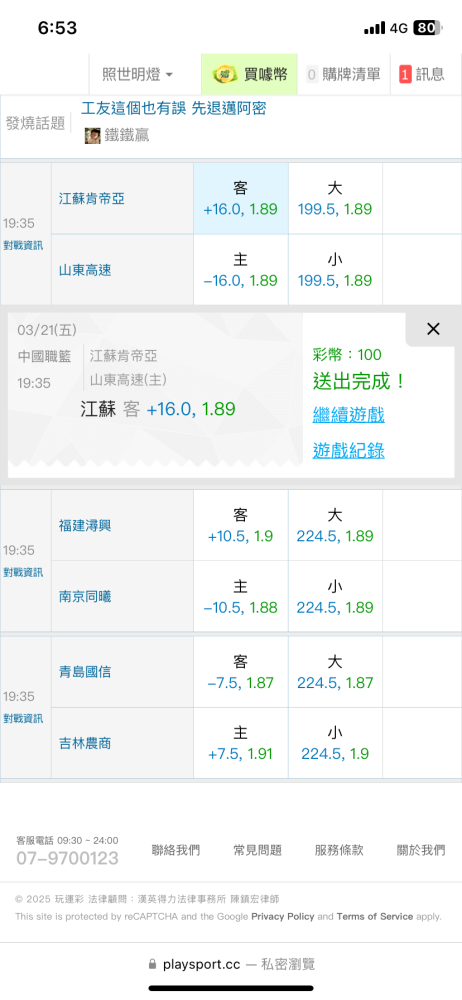Close the bet confirmation slip
This screenshot has height=1000, width=462.
(433, 329)
